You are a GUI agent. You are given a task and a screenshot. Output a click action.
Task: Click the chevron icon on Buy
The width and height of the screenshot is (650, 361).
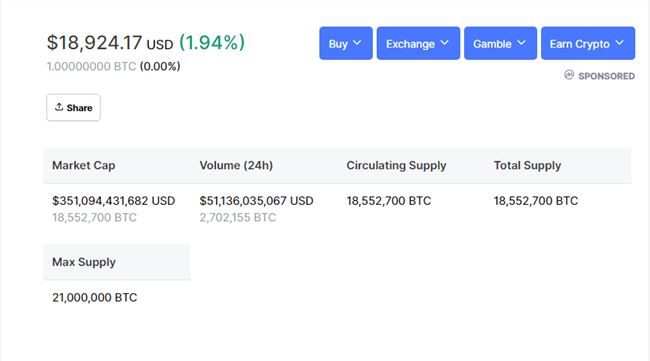[x=357, y=43]
